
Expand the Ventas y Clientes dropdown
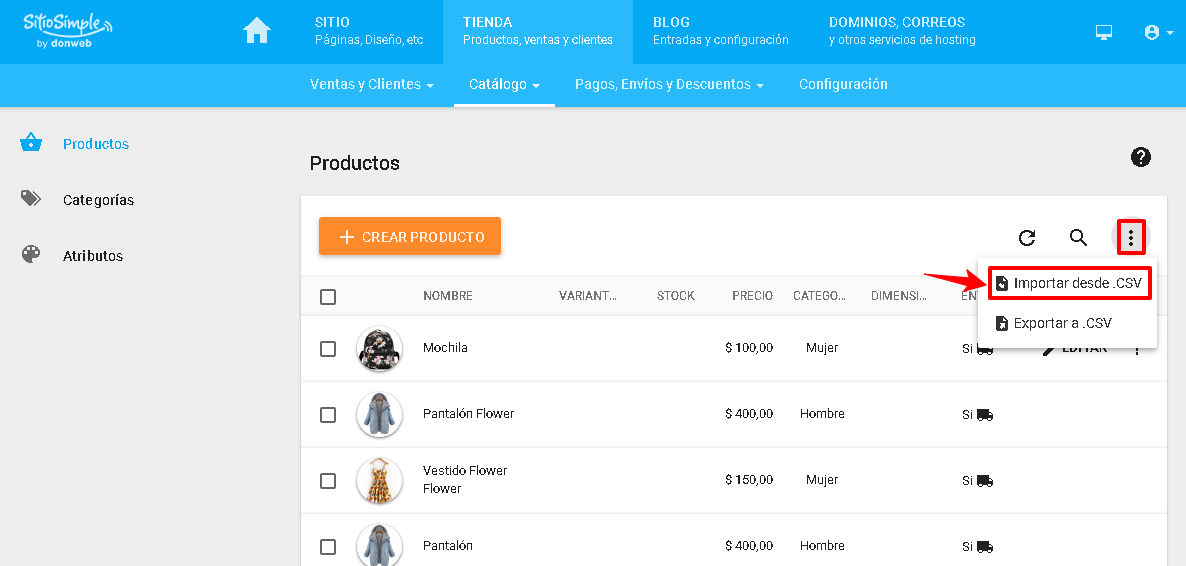371,85
